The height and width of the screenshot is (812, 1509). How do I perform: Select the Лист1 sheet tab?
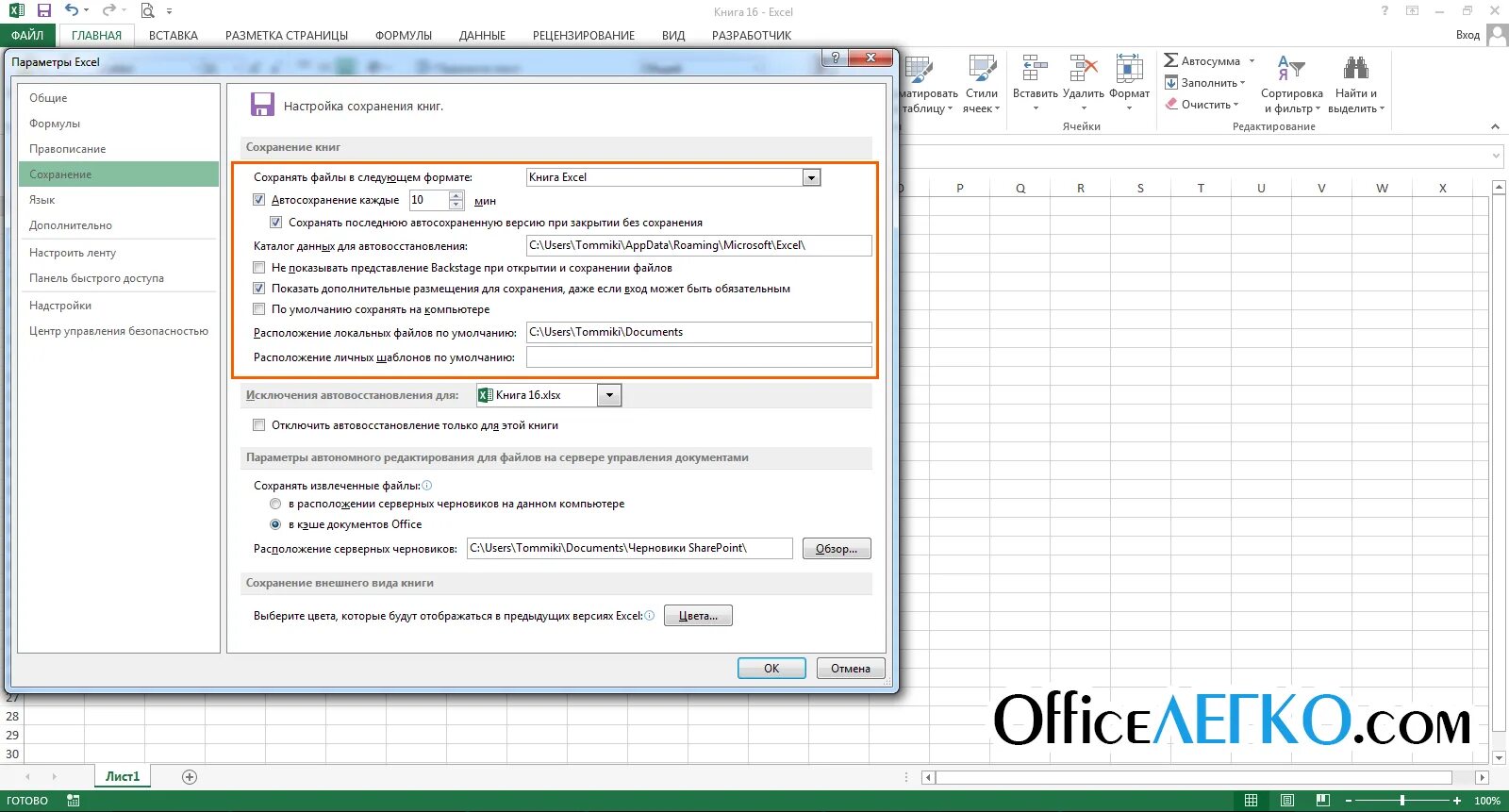[123, 777]
